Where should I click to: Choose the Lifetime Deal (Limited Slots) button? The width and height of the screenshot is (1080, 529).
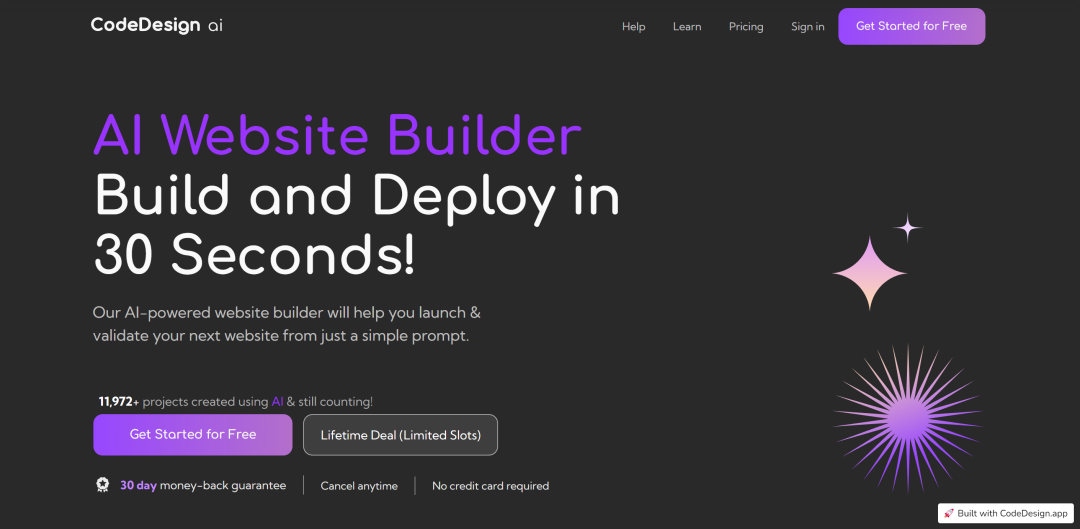tap(400, 435)
